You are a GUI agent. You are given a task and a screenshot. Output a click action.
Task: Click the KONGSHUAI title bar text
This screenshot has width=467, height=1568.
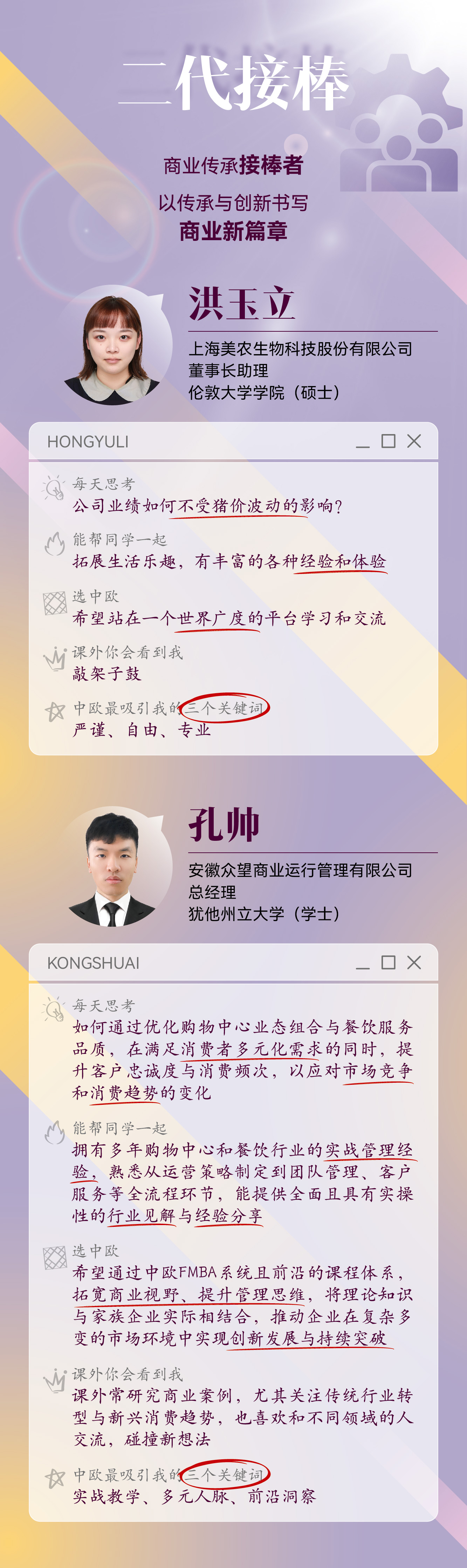point(94,962)
